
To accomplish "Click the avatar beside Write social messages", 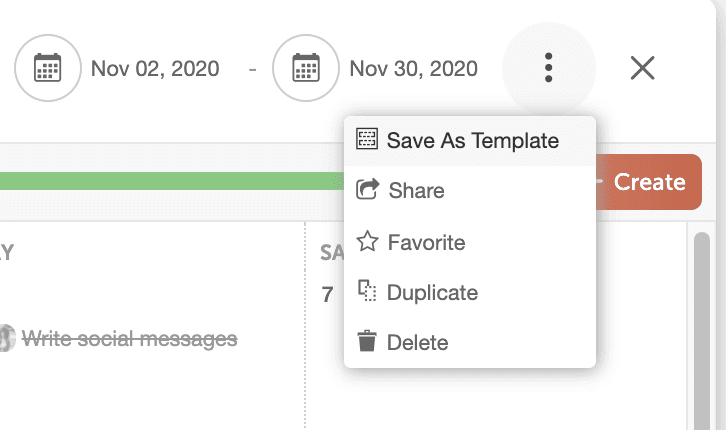I will [x=6, y=339].
